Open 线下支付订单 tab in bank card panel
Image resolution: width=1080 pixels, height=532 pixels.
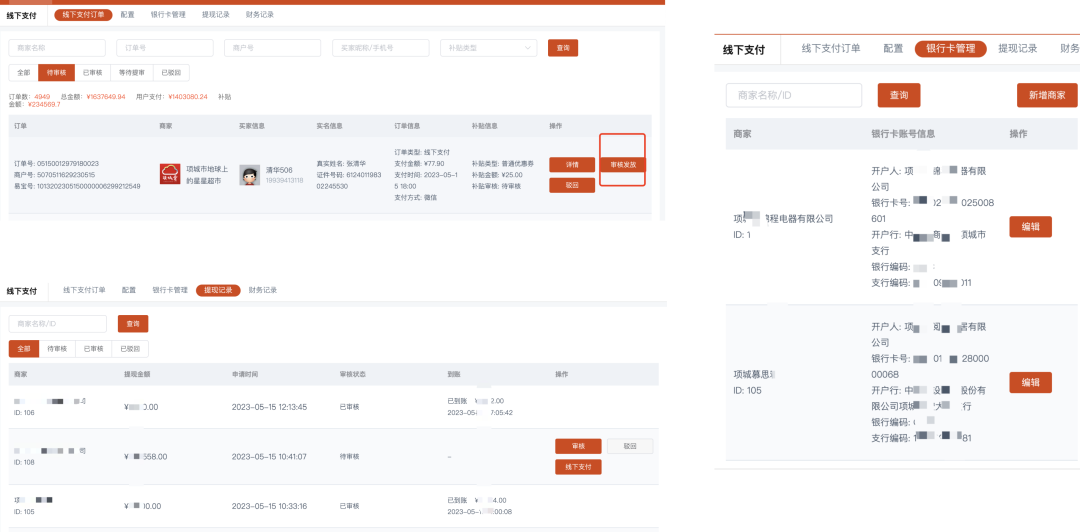point(831,48)
